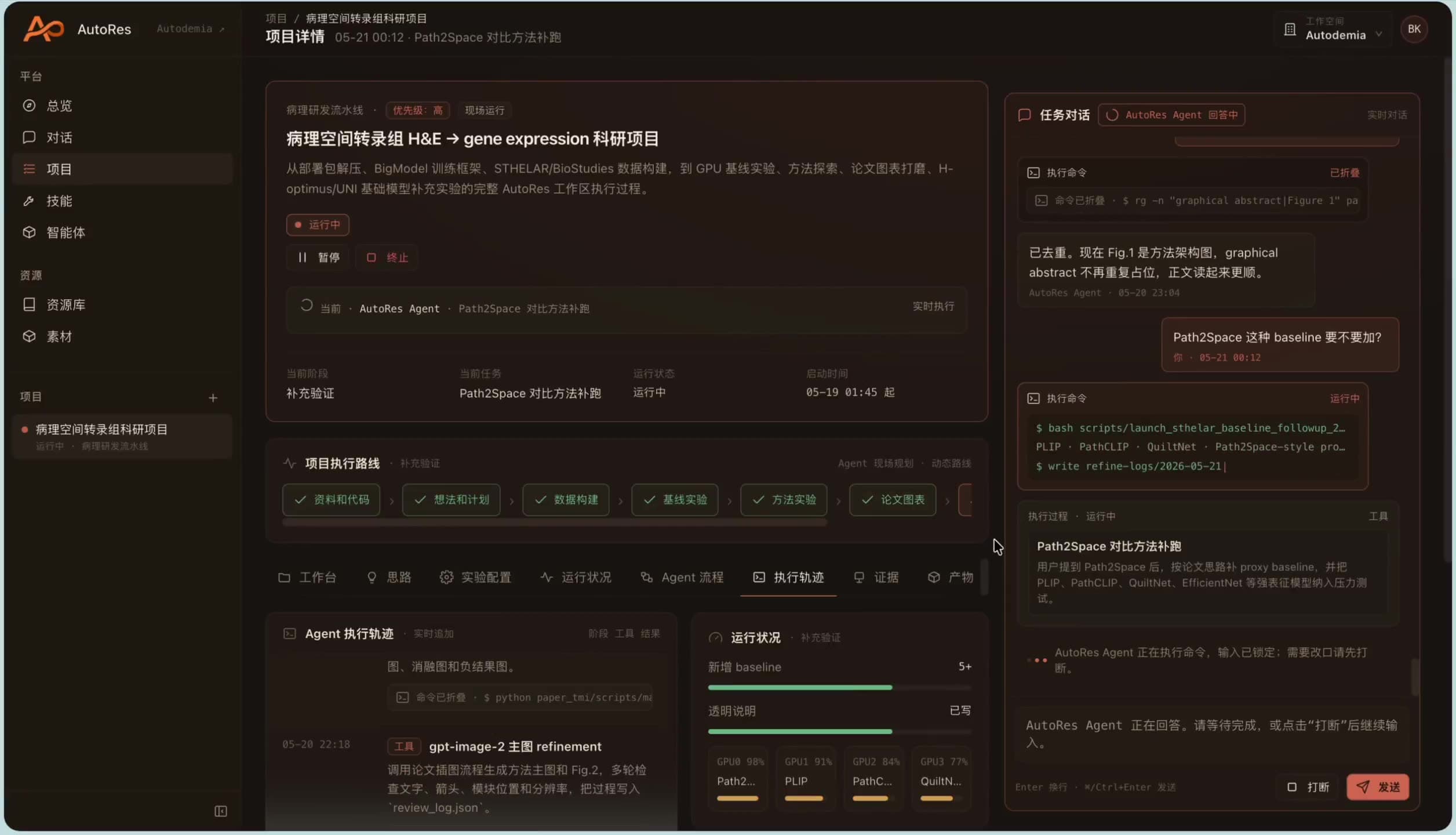The height and width of the screenshot is (835, 1456).
Task: Select the 基线实验 stage step
Action: tap(675, 500)
